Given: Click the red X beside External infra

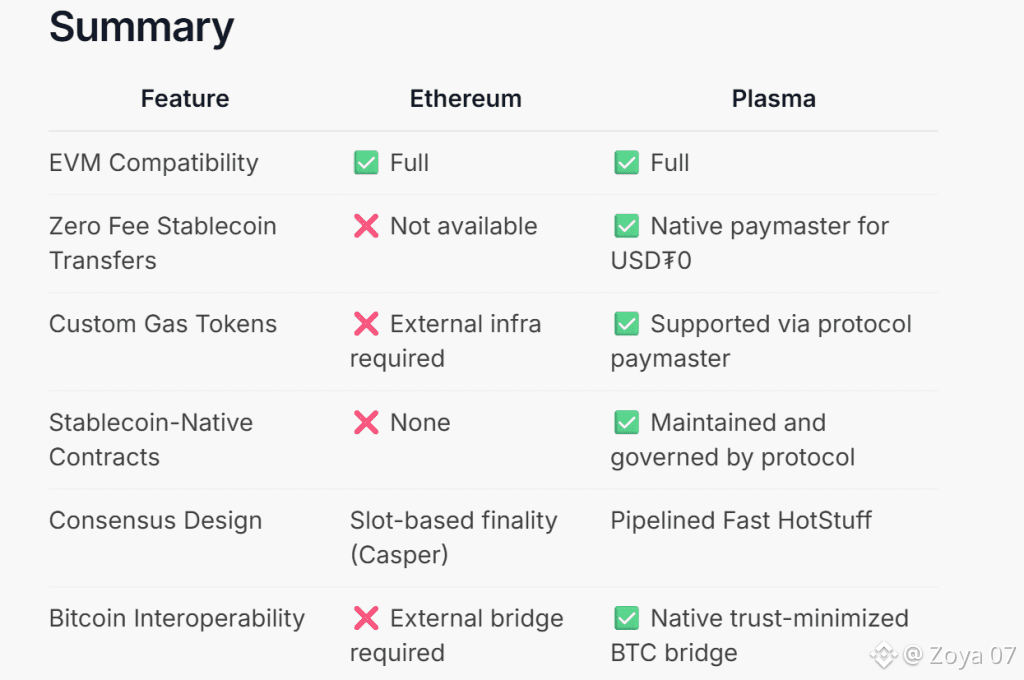Looking at the screenshot, I should pos(366,324).
